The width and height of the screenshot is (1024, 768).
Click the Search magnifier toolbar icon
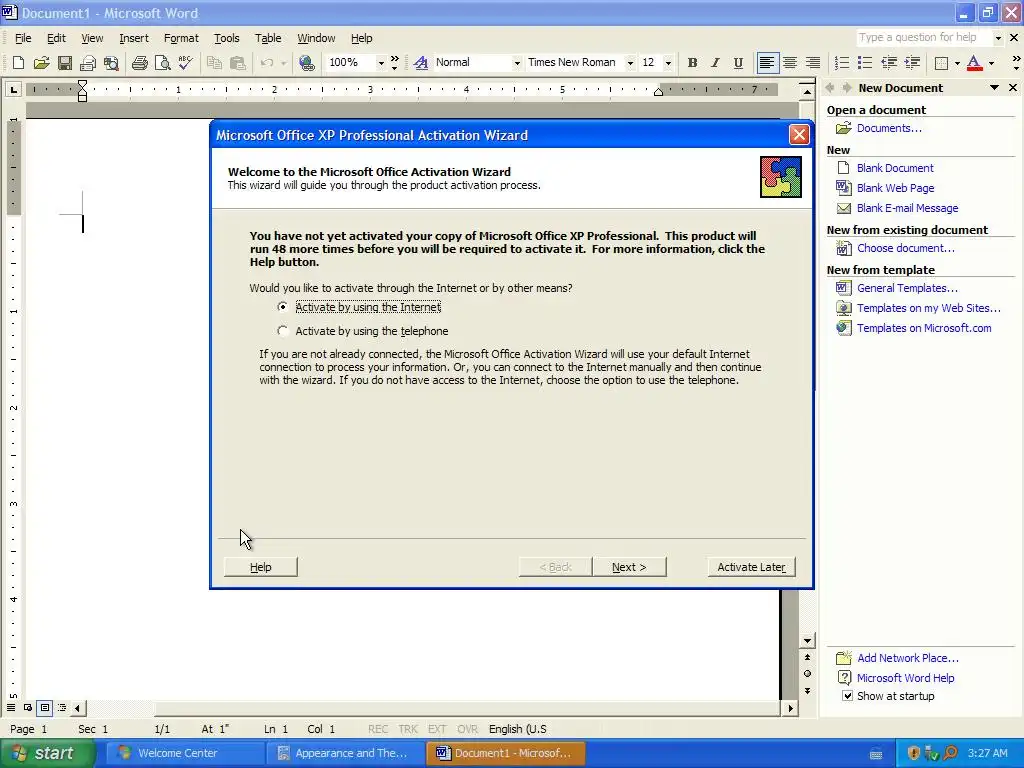pos(112,63)
